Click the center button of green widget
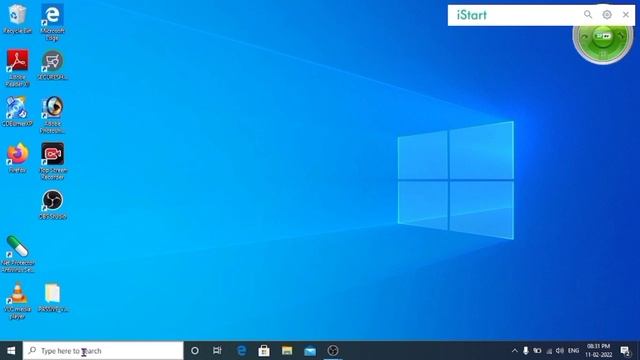 pos(603,36)
